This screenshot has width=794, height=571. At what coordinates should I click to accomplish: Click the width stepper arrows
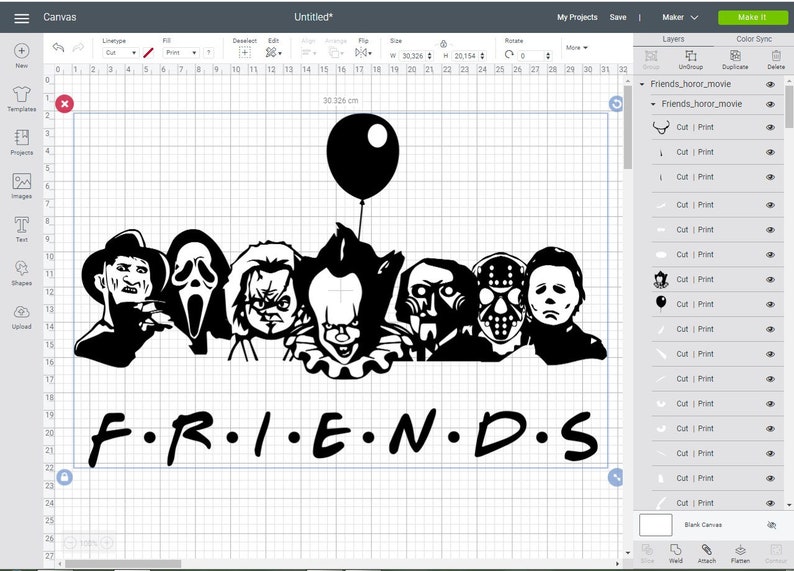click(x=430, y=56)
